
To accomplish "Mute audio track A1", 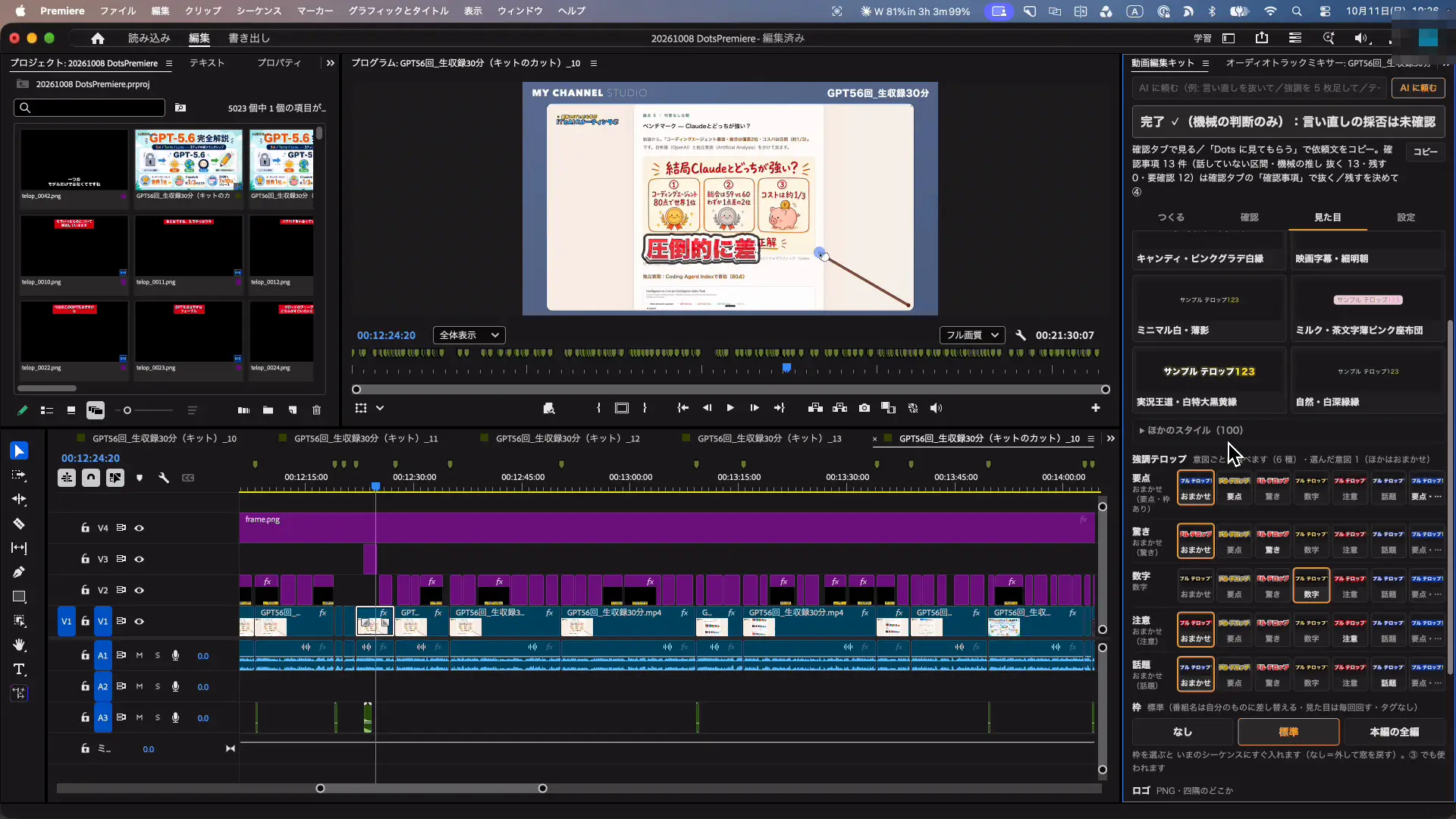I will click(140, 655).
